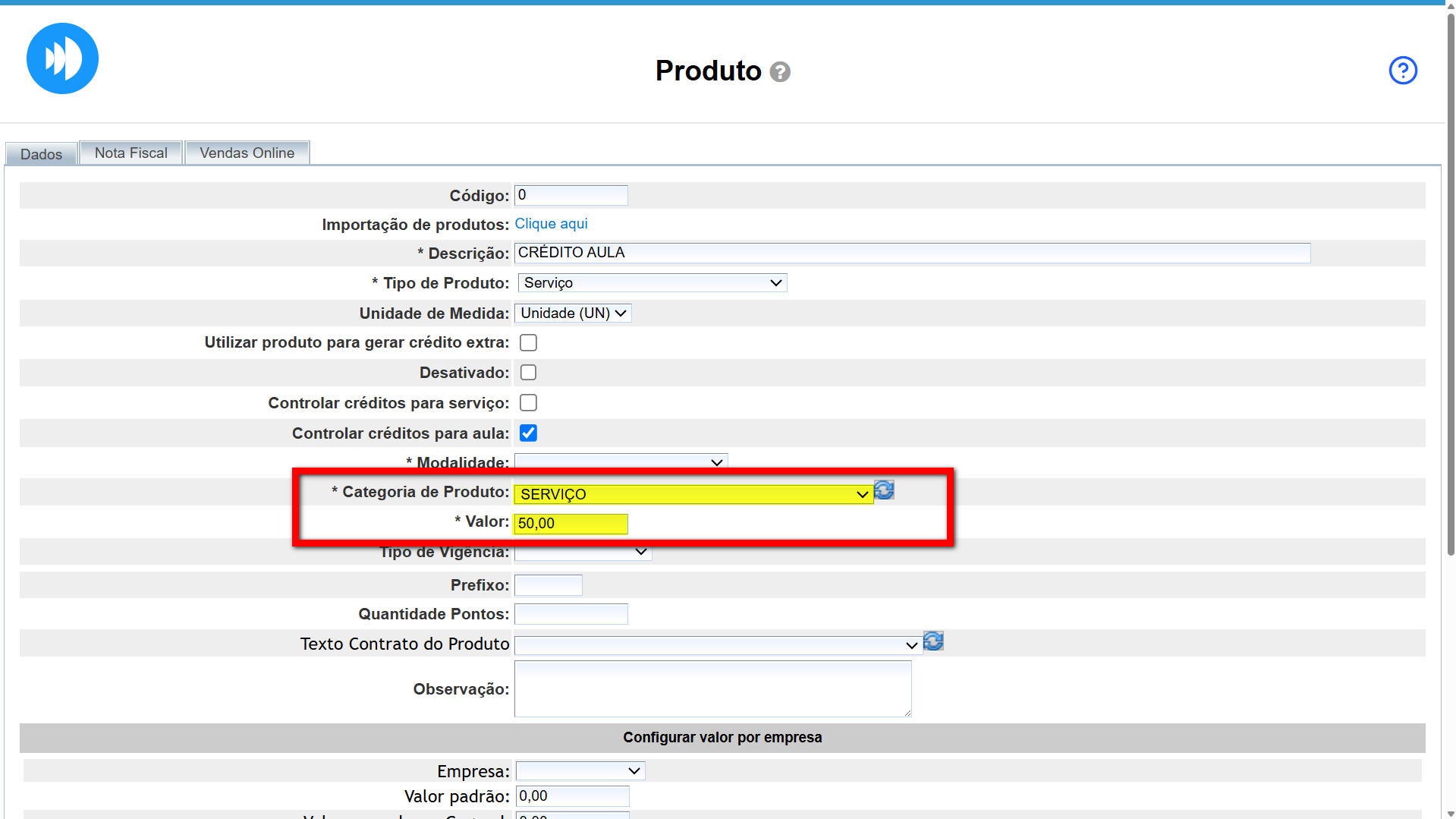This screenshot has width=1456, height=819.
Task: Click the vertical scrollbar on the right
Action: 1450,304
